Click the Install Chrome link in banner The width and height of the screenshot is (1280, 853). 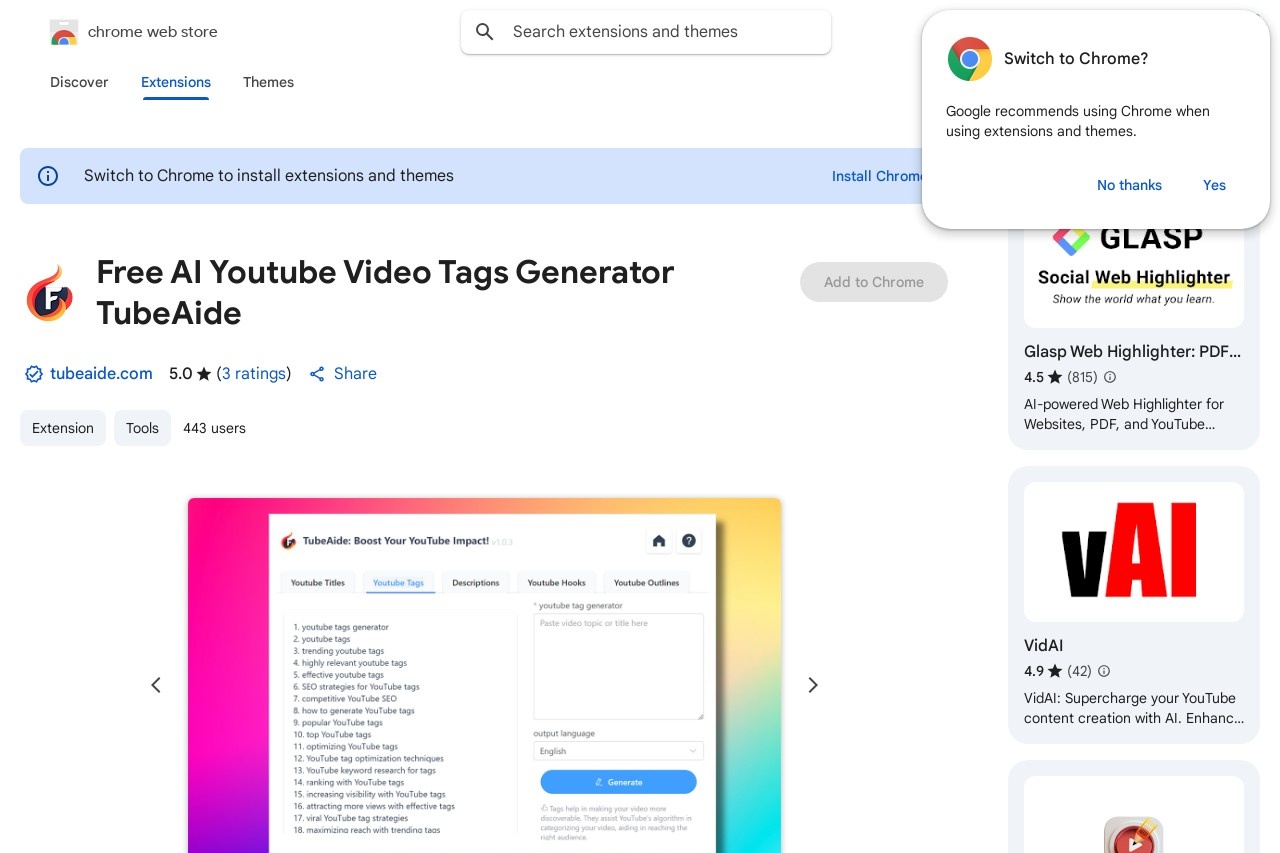[878, 176]
